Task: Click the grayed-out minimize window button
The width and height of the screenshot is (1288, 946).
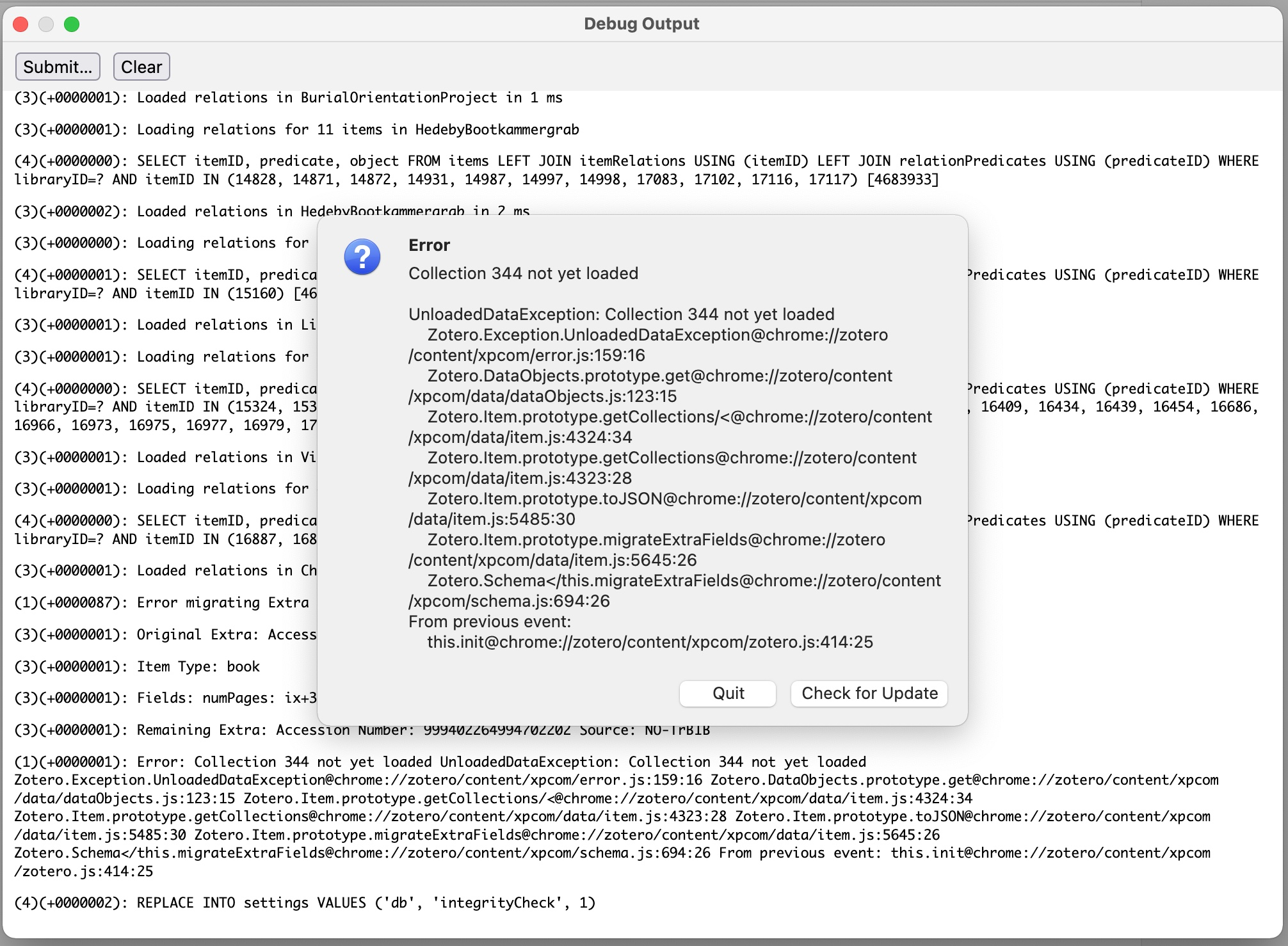Action: click(x=46, y=24)
